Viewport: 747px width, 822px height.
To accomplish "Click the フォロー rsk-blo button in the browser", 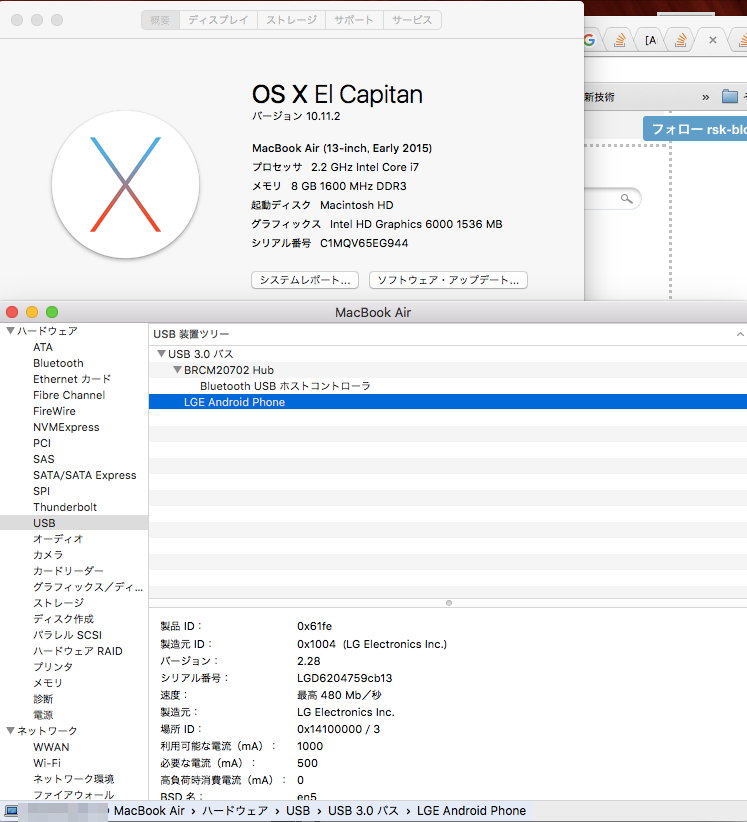I will click(x=695, y=129).
